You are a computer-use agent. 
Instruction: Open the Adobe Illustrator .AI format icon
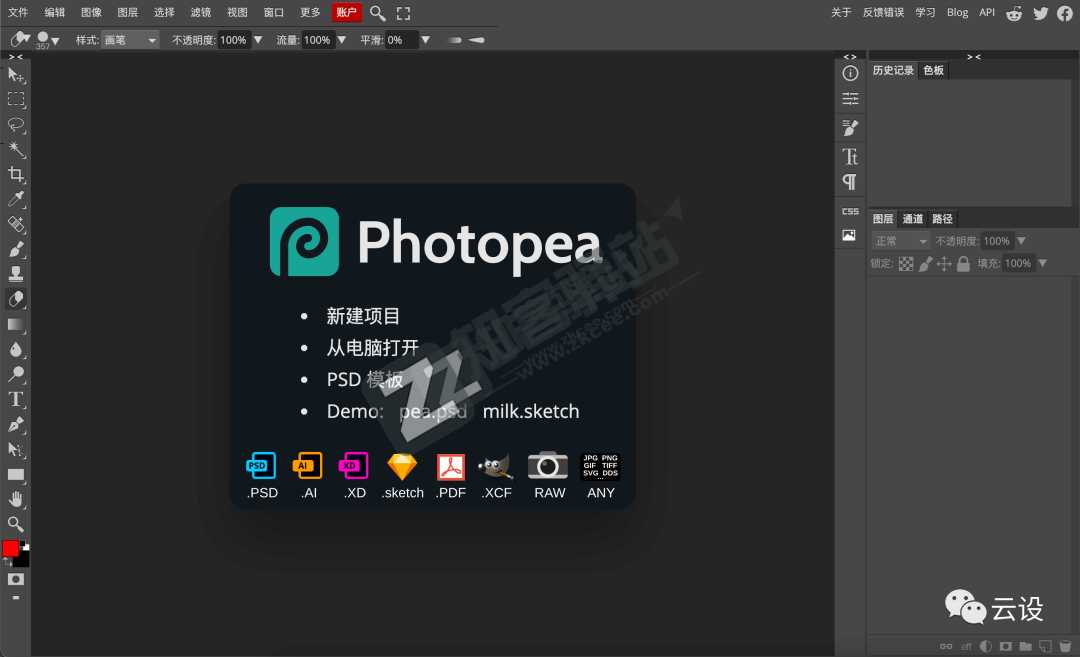point(307,466)
